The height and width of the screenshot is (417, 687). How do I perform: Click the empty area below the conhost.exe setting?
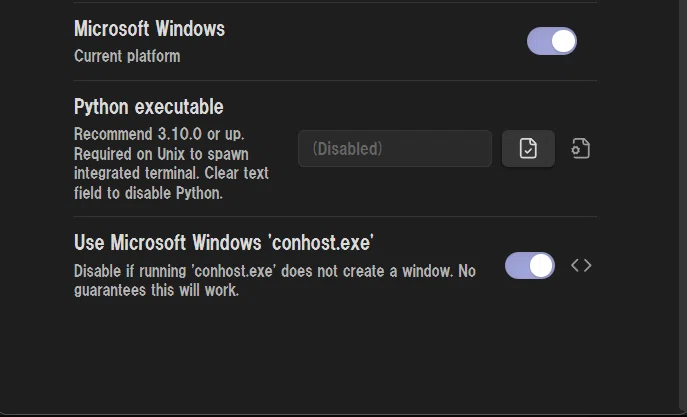pos(335,355)
